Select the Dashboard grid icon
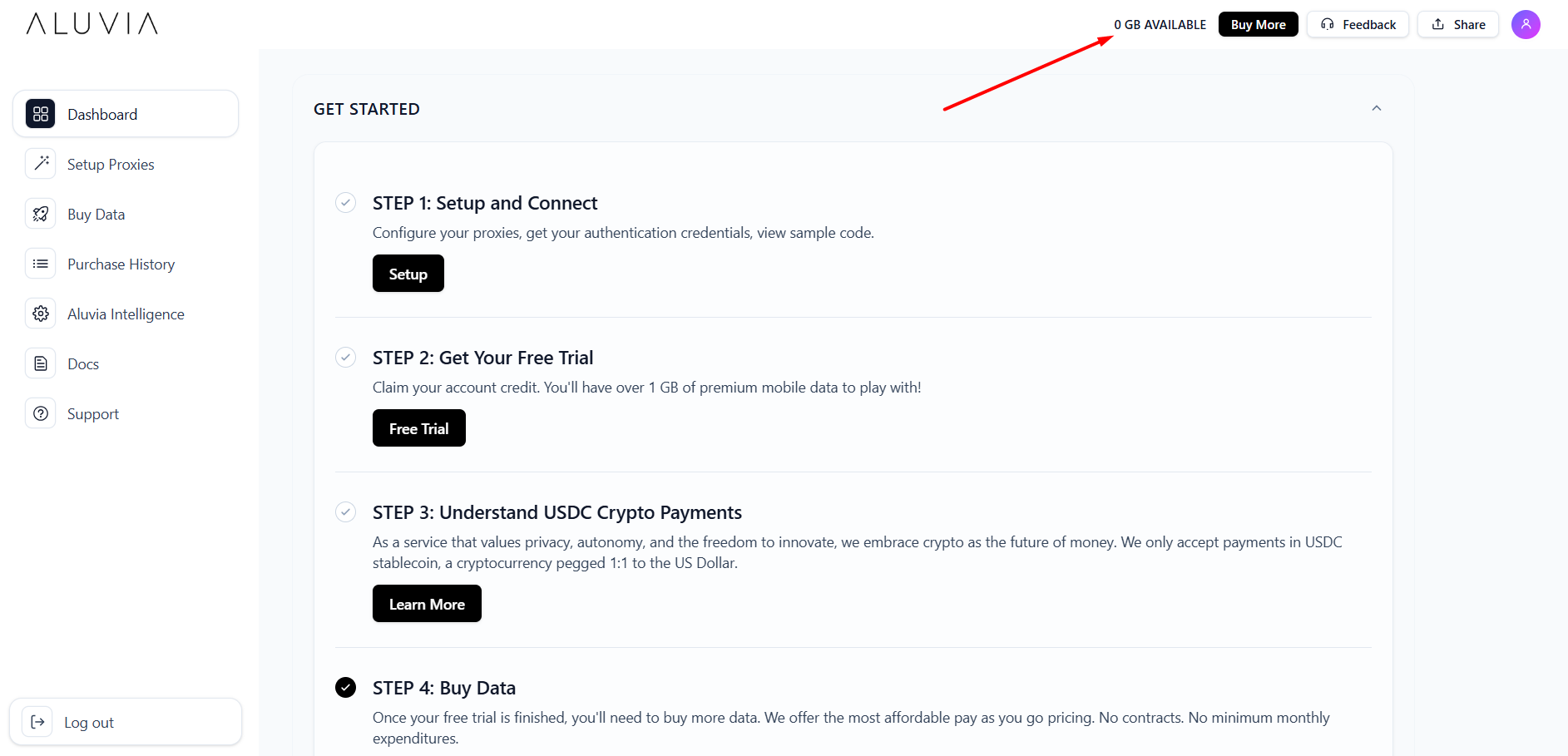Viewport: 1568px width, 756px height. point(40,113)
